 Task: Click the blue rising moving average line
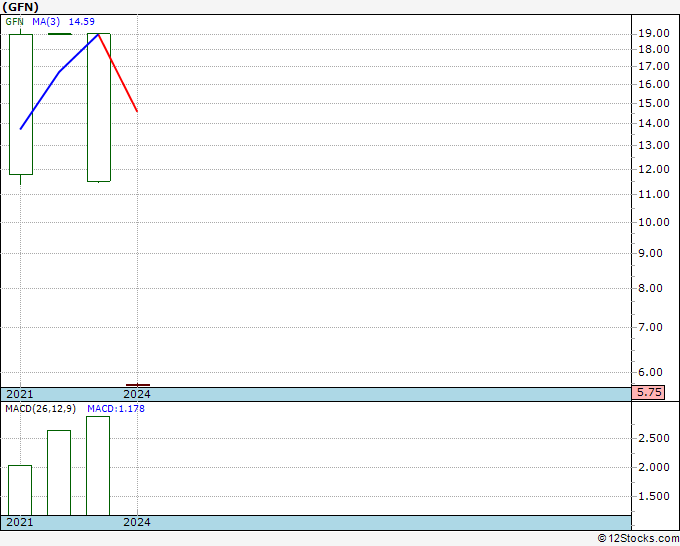coord(59,72)
